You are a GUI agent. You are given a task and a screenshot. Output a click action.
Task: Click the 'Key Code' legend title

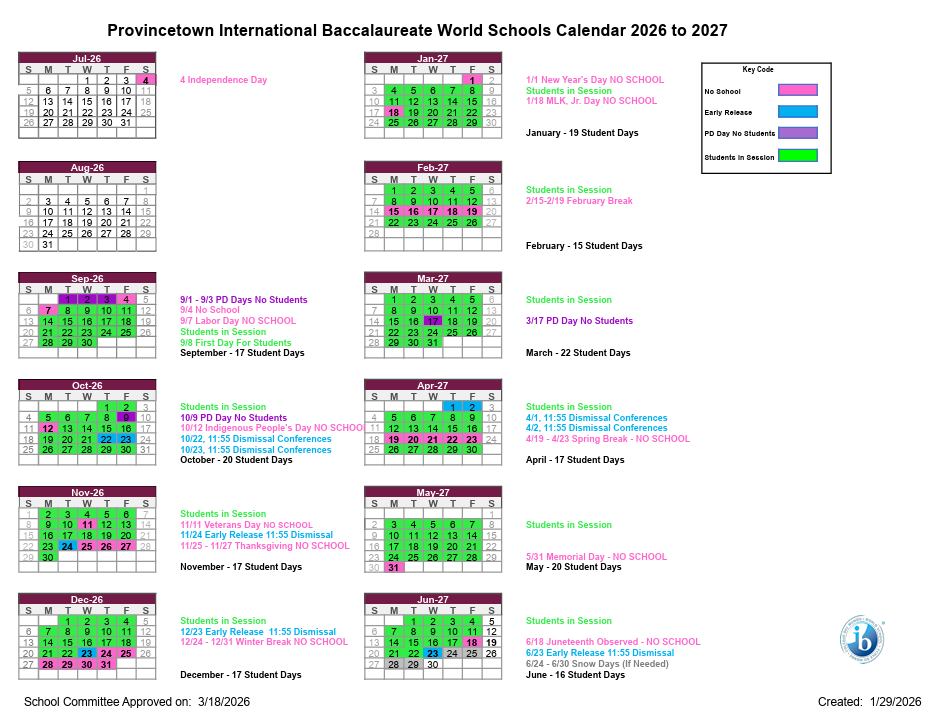tap(758, 69)
